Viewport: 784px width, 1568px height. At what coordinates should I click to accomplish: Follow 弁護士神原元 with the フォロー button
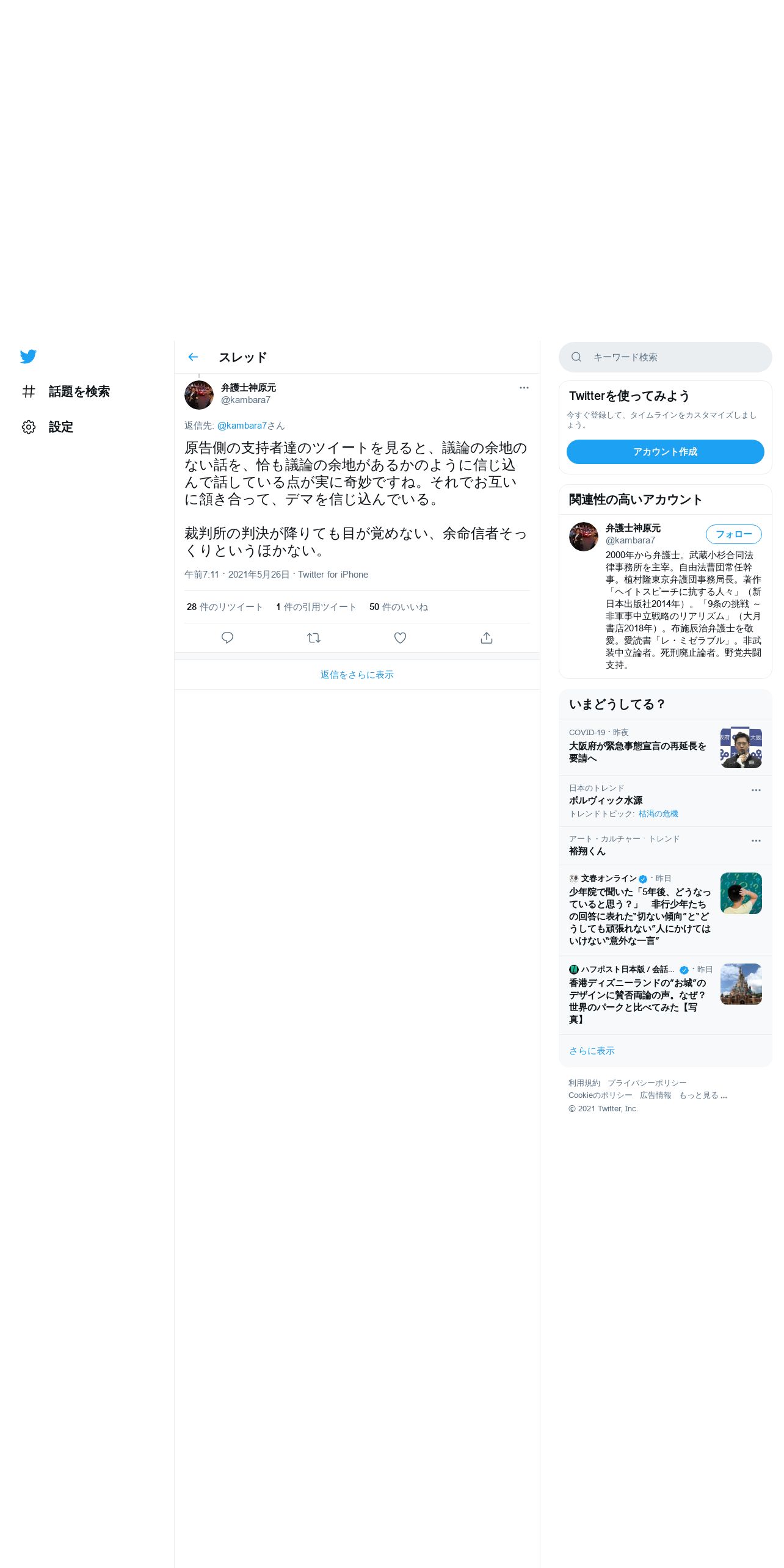click(x=734, y=534)
